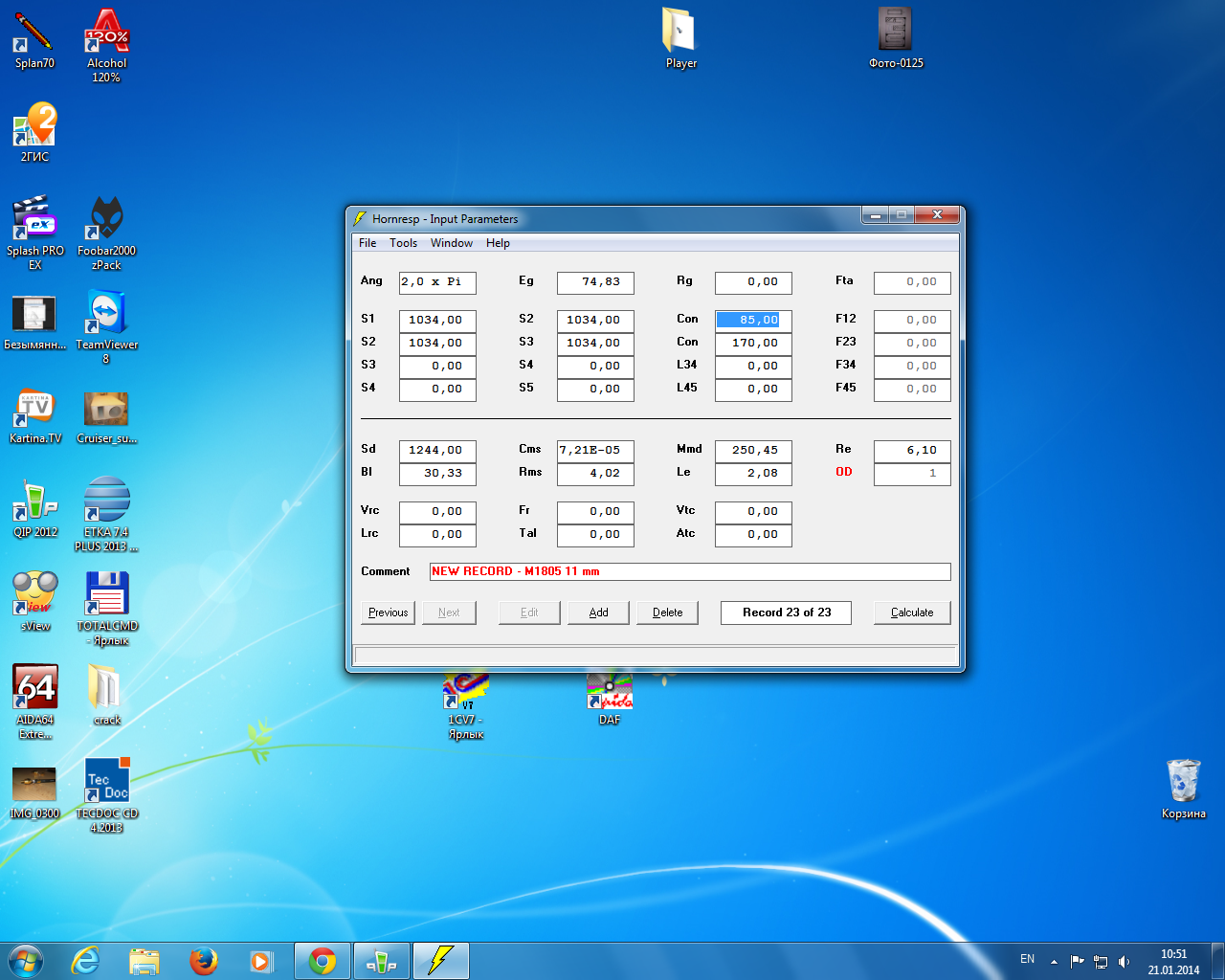Screen dimensions: 1225x980
Task: Open the sView desktop shortcut
Action: (x=34, y=602)
